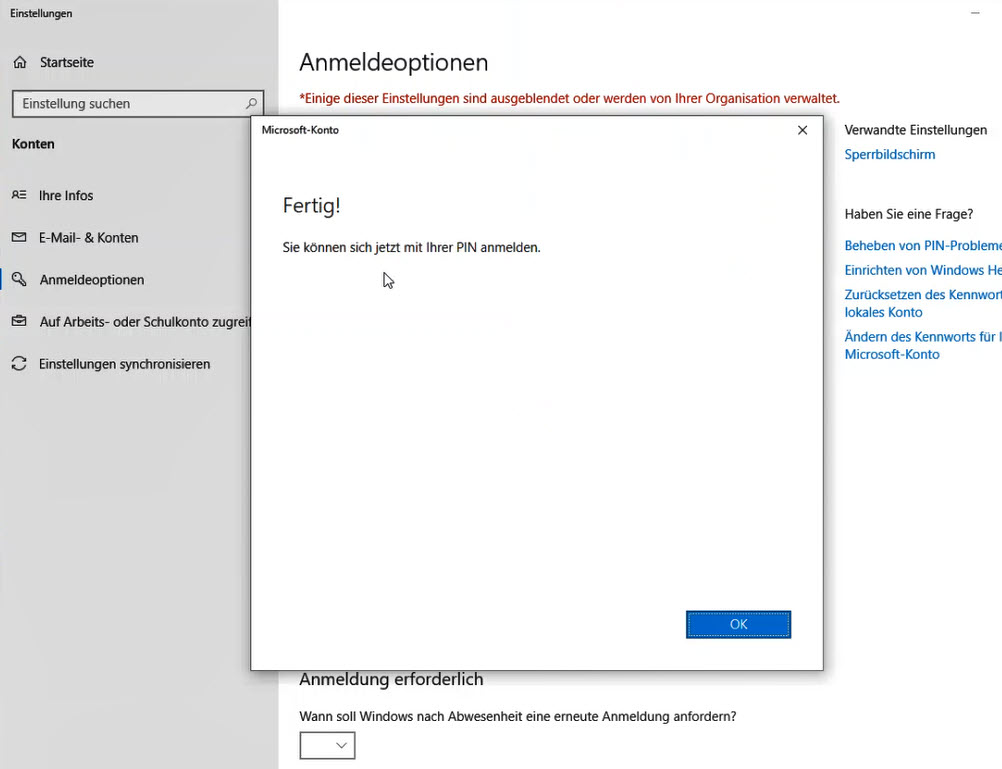Click the Konten section heading

coord(33,144)
